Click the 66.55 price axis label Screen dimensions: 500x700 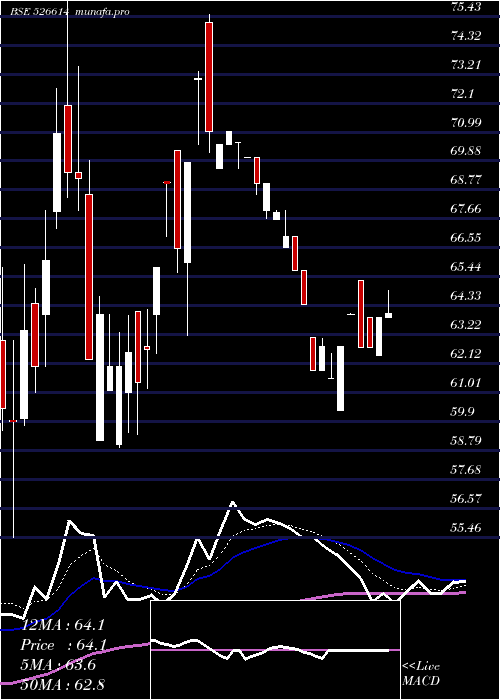(466, 238)
